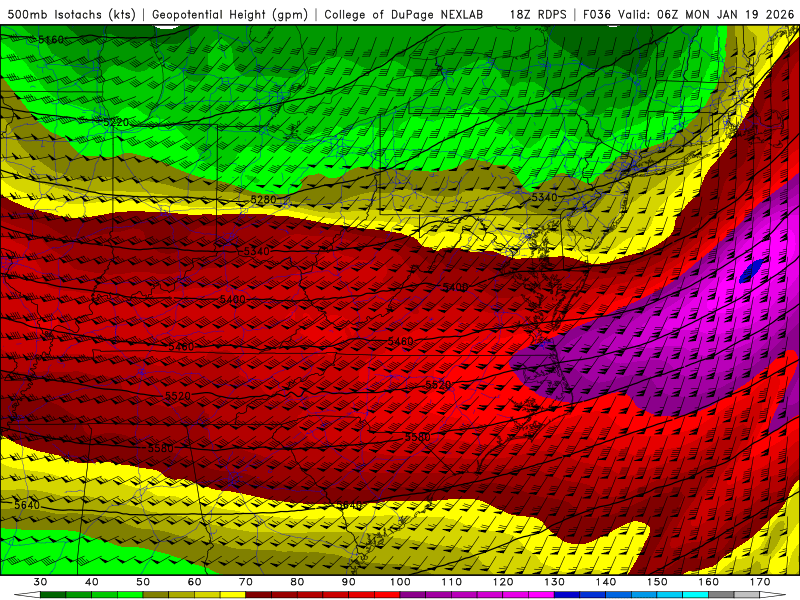Screen dimensions: 800x600
Task: Click the colorbar scale number 130
Action: point(554,582)
